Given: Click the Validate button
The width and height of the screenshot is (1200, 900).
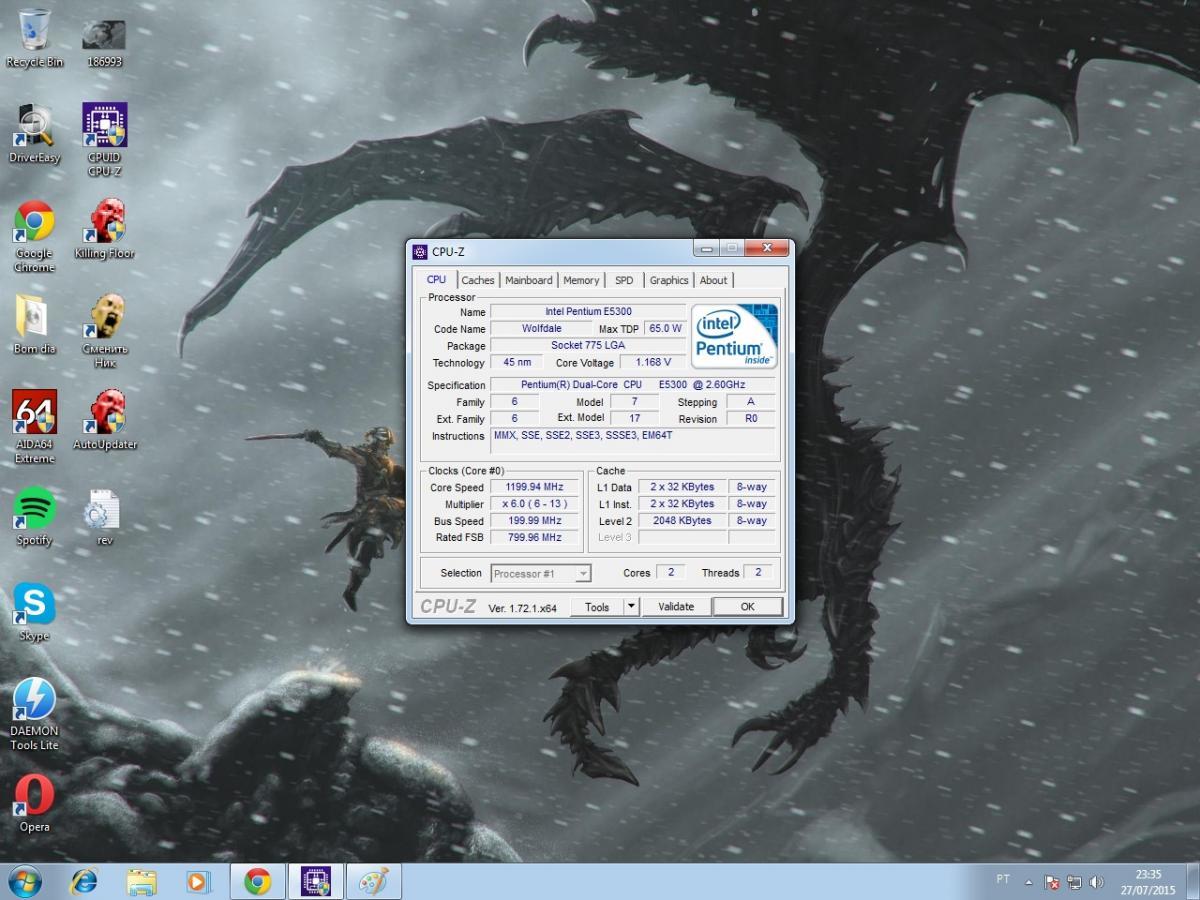Looking at the screenshot, I should 676,606.
